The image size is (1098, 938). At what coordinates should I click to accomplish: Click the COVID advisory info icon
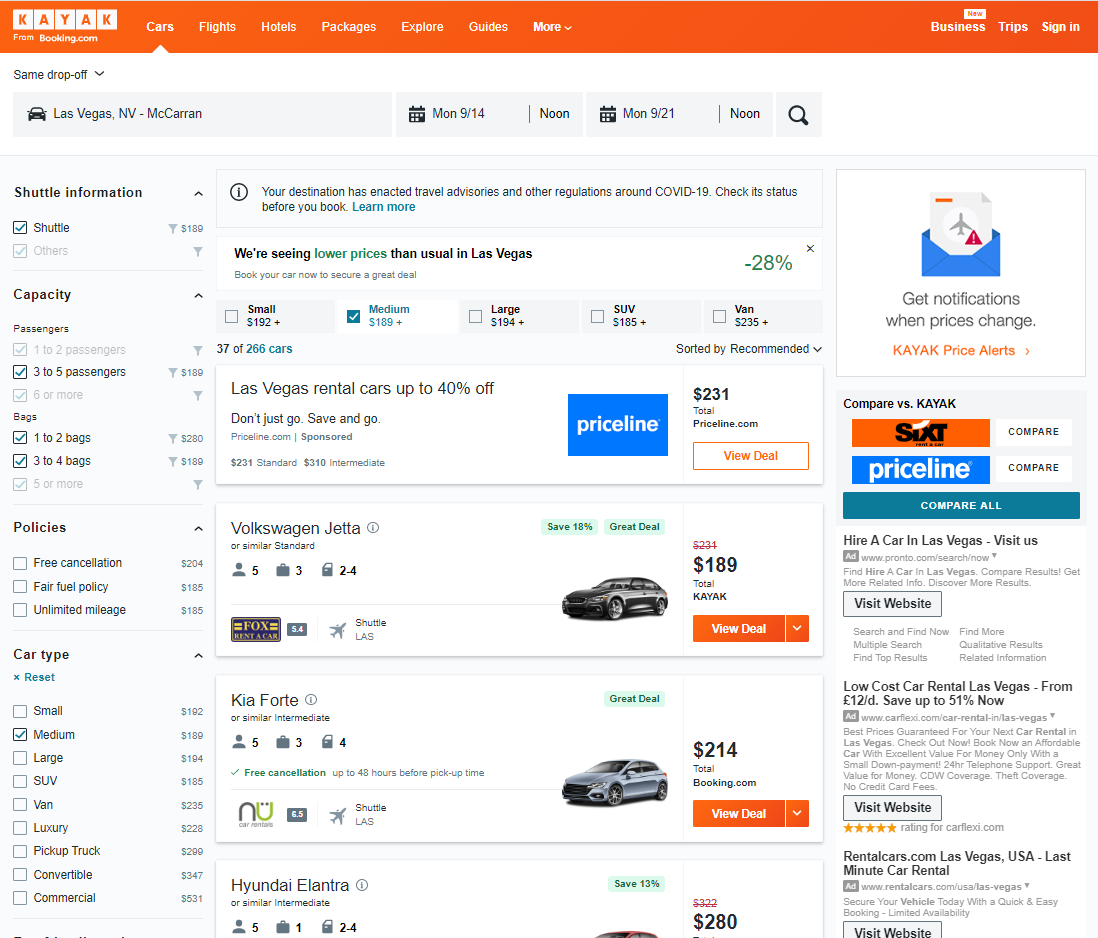[x=239, y=192]
